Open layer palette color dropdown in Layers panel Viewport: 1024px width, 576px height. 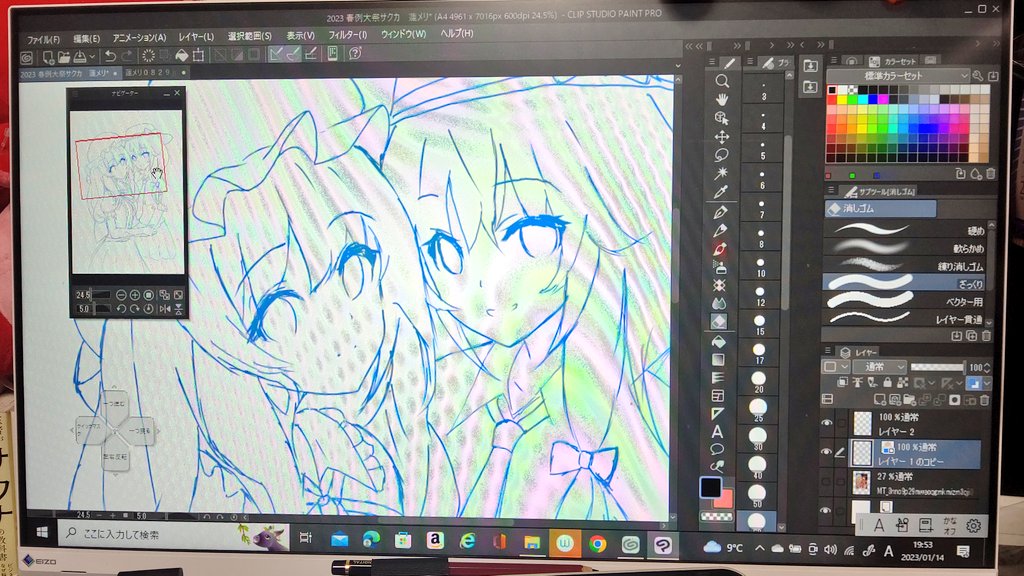tap(835, 367)
